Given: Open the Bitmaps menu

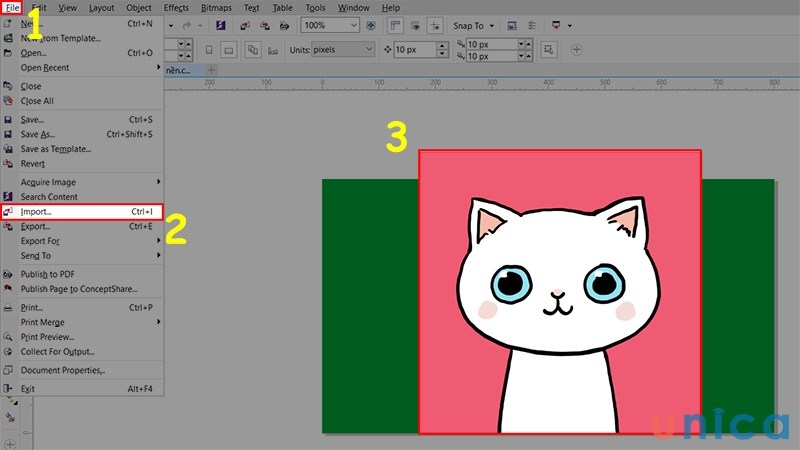Looking at the screenshot, I should click(x=216, y=8).
